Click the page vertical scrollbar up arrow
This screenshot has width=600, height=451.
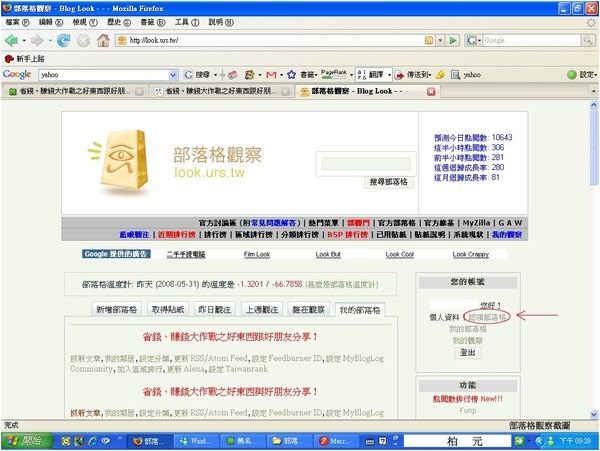[x=593, y=105]
